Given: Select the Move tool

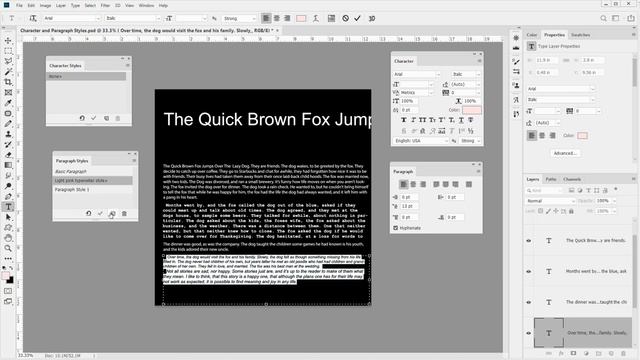Looking at the screenshot, I should [x=8, y=40].
